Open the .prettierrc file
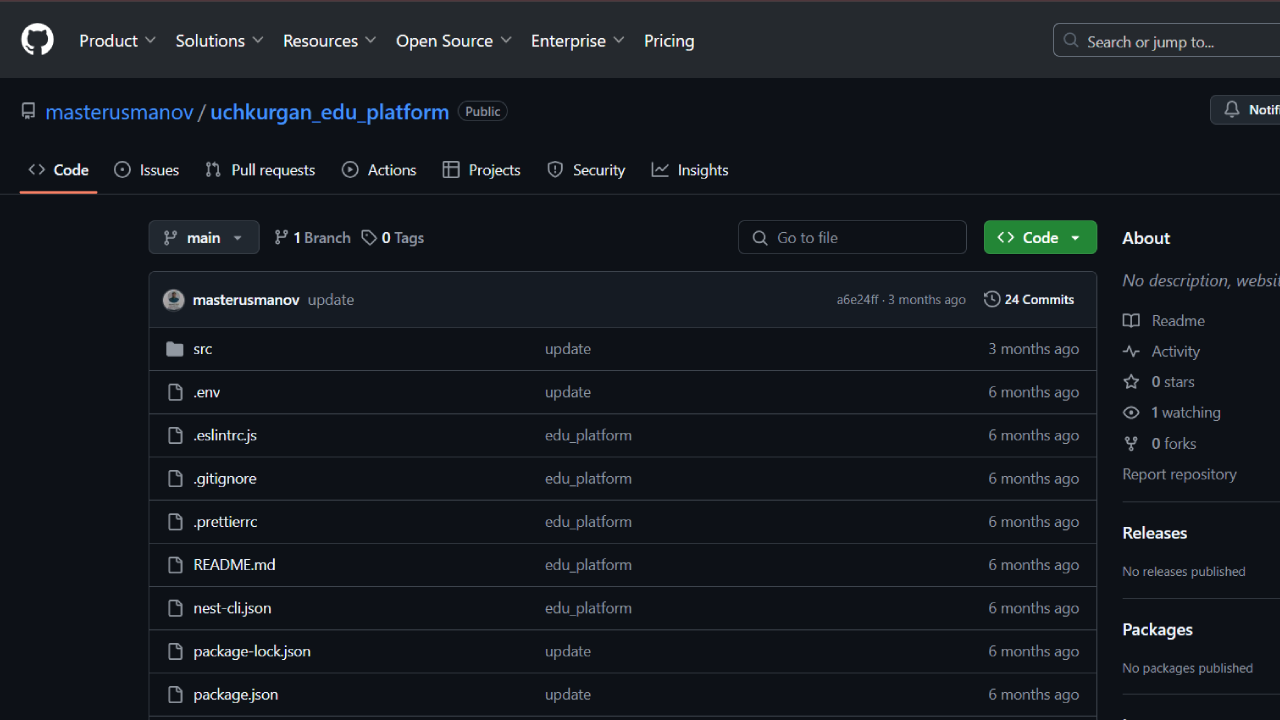1280x720 pixels. [226, 521]
